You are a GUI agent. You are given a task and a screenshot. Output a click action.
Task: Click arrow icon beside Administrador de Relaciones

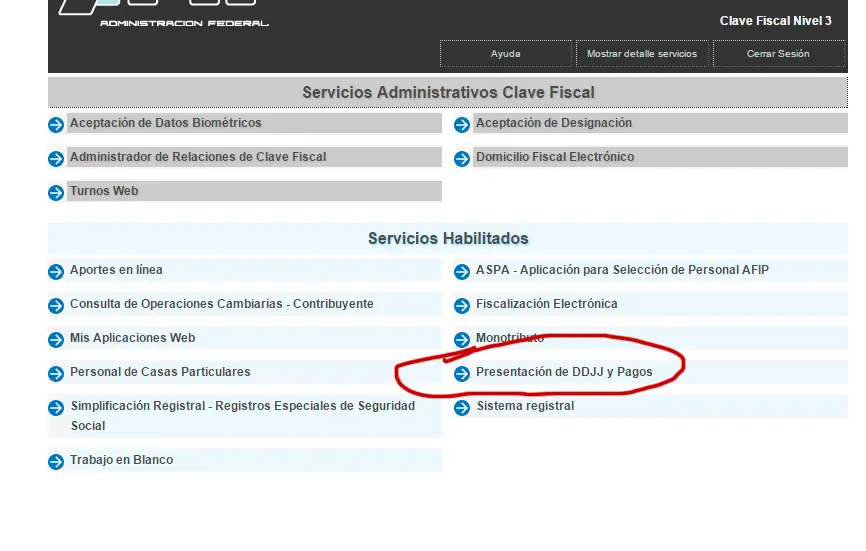[x=56, y=159]
